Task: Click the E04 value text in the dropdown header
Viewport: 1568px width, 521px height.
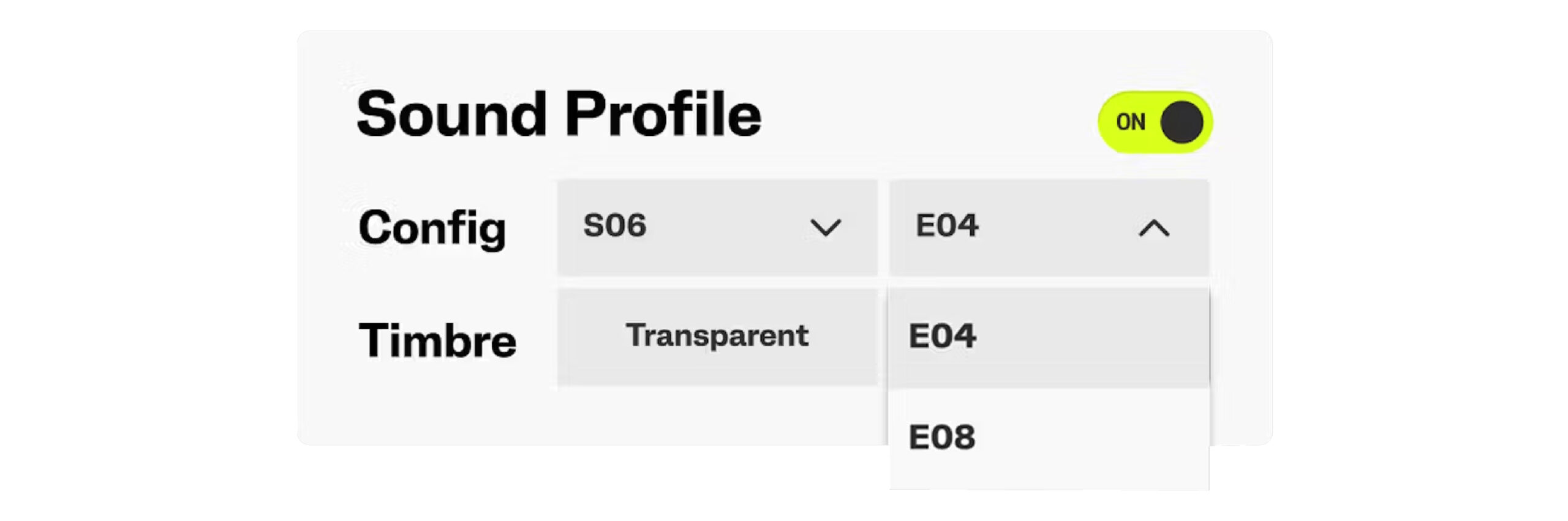Action: pos(947,225)
